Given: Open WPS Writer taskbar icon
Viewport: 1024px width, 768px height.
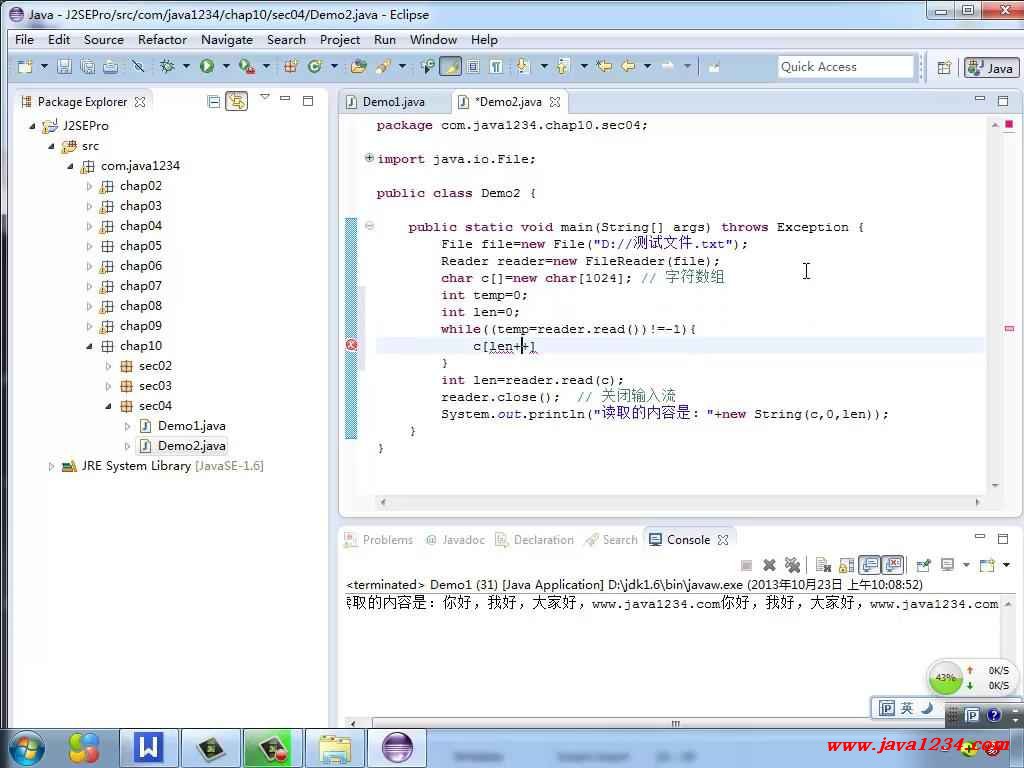Looking at the screenshot, I should 148,748.
